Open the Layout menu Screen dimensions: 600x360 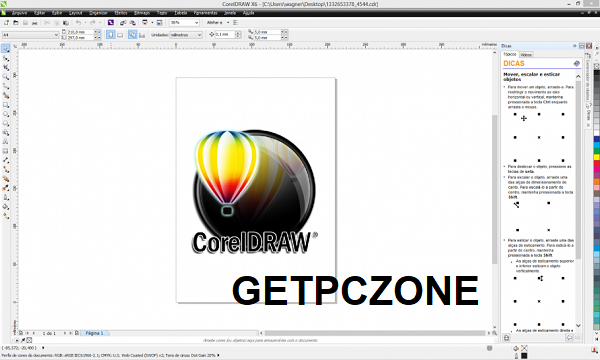pos(75,13)
